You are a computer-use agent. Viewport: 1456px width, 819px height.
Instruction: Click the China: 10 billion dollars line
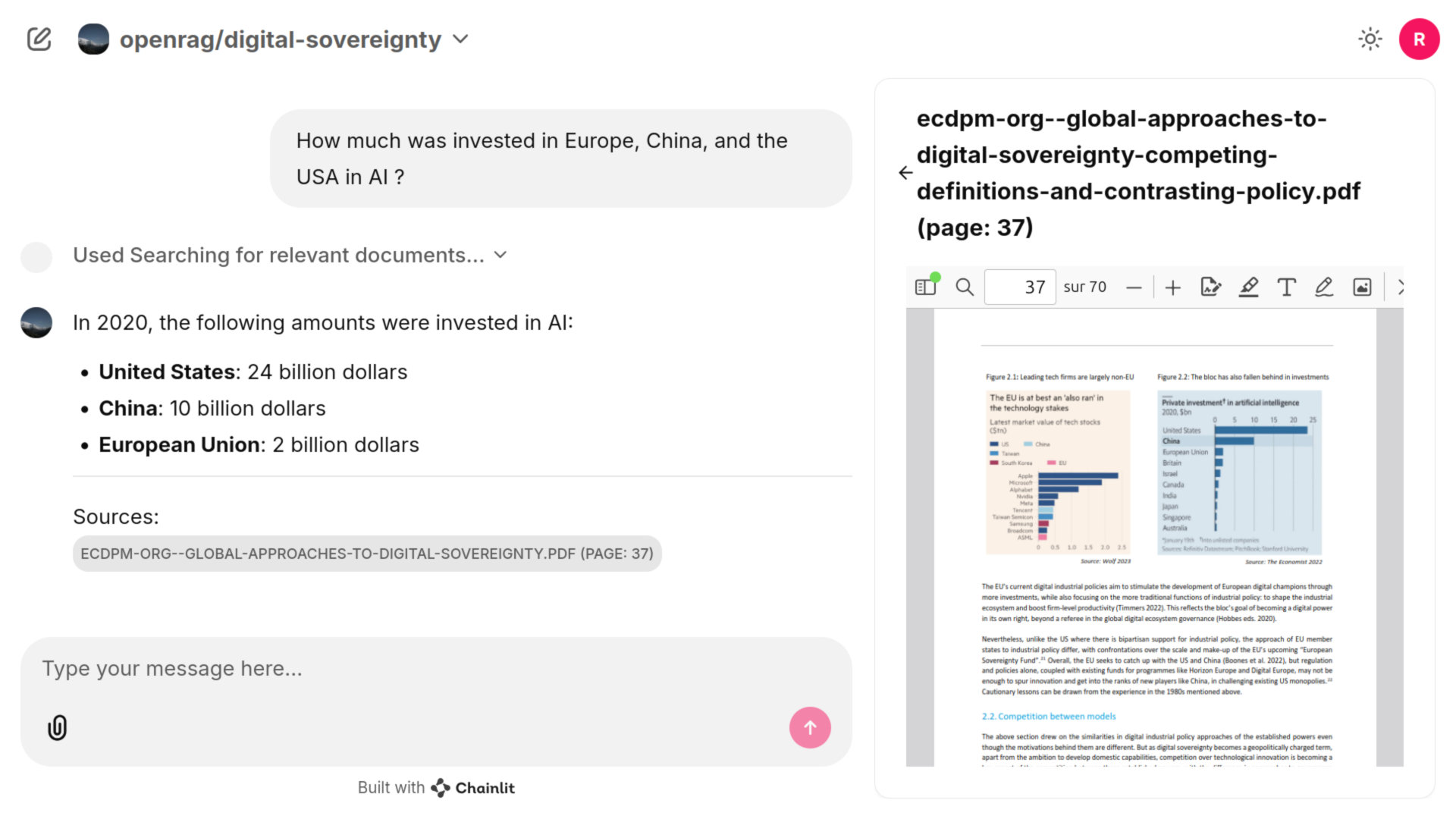coord(212,409)
